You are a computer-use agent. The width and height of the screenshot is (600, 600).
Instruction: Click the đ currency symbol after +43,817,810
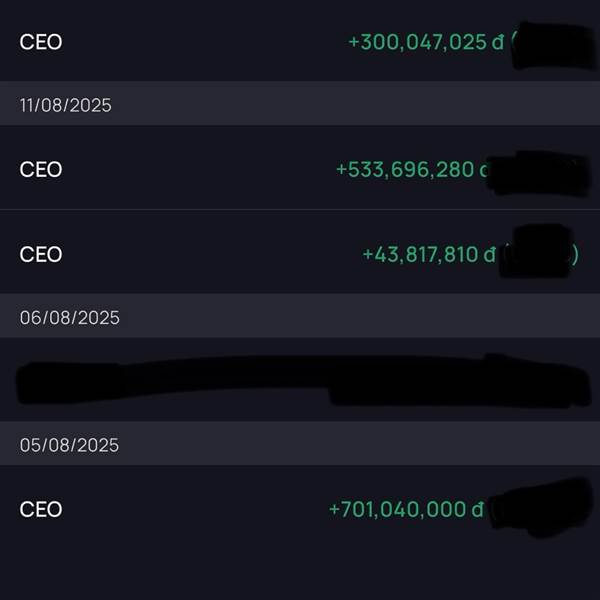click(x=489, y=254)
